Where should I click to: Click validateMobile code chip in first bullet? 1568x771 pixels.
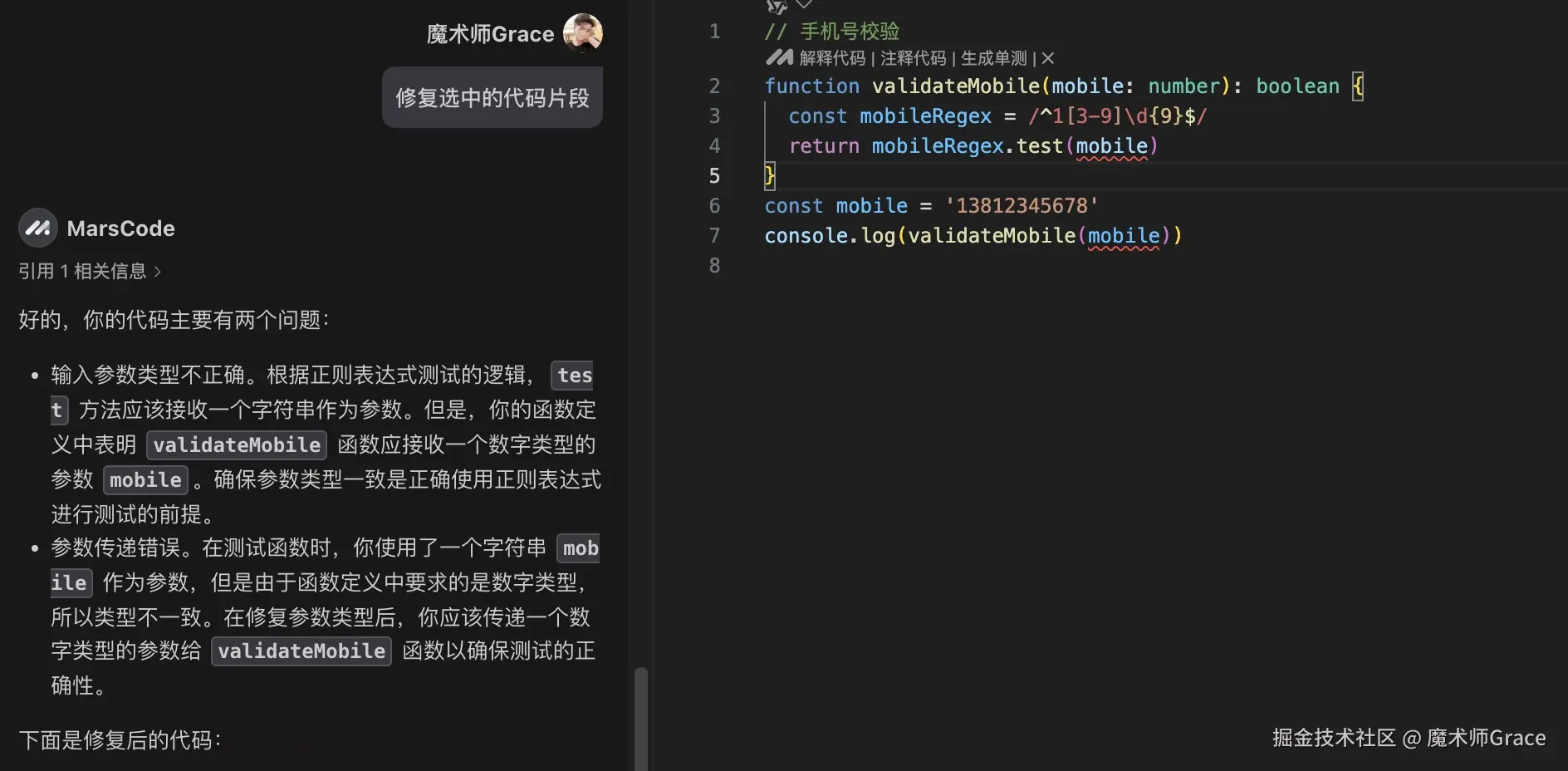237,444
